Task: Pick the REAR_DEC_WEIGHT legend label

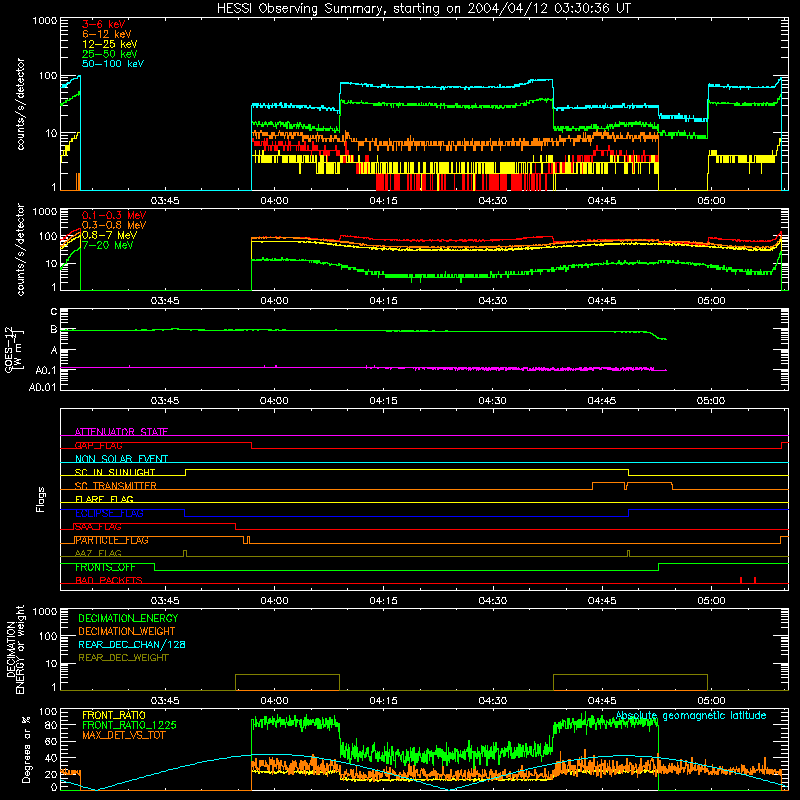Action: (123, 658)
